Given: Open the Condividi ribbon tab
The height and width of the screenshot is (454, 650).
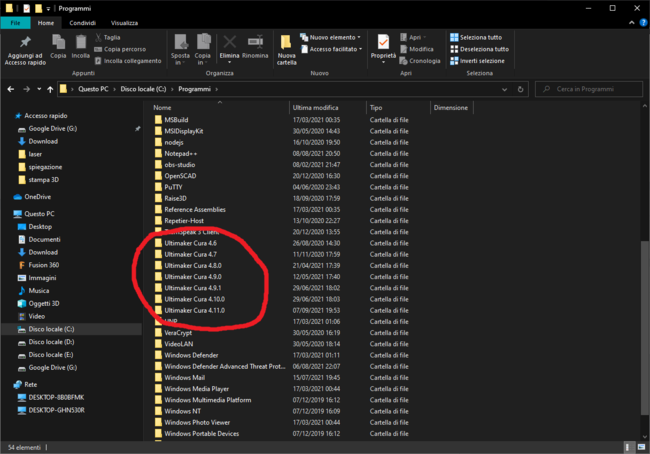Looking at the screenshot, I should pos(84,21).
